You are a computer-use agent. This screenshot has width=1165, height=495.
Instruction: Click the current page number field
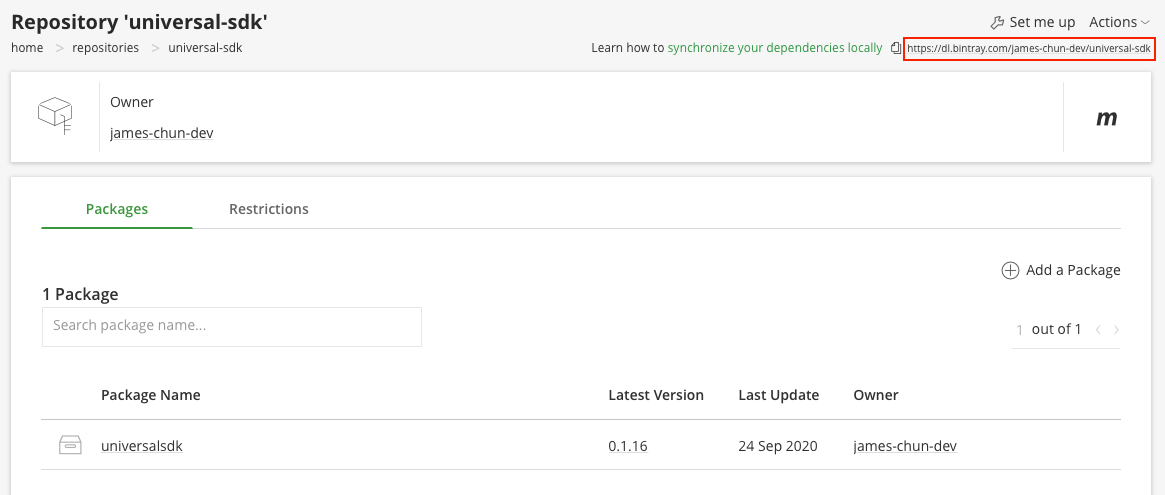1019,329
